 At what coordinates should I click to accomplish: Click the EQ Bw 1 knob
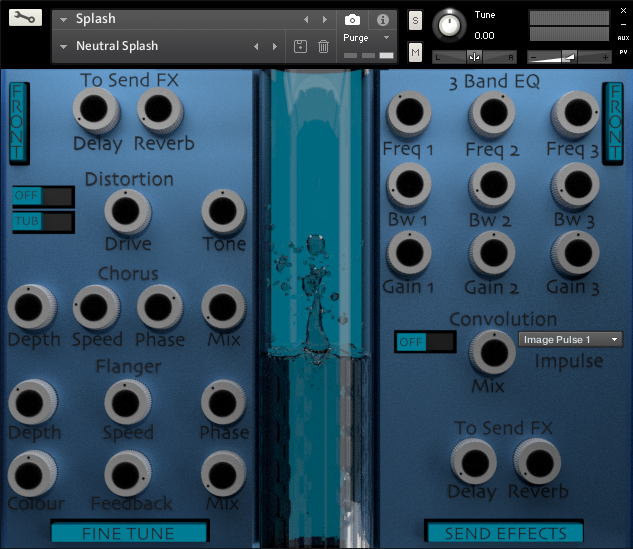[409, 185]
